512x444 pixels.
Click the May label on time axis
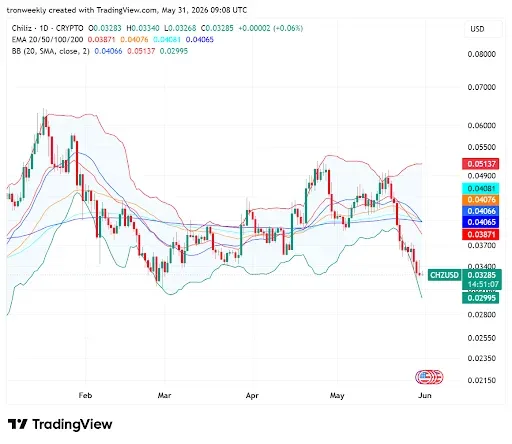(x=337, y=395)
